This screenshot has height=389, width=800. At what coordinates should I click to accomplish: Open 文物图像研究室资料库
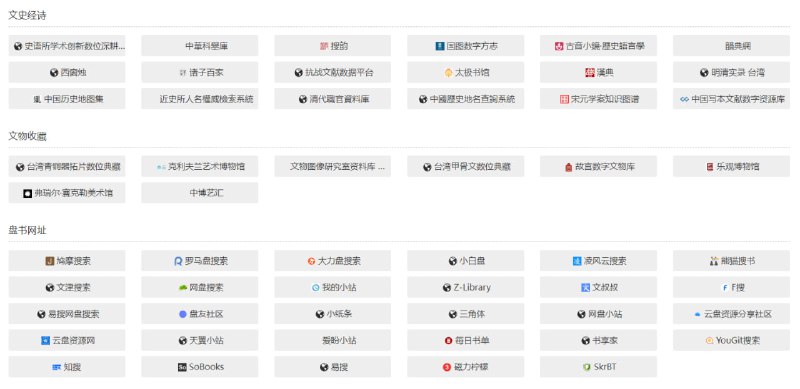point(333,166)
